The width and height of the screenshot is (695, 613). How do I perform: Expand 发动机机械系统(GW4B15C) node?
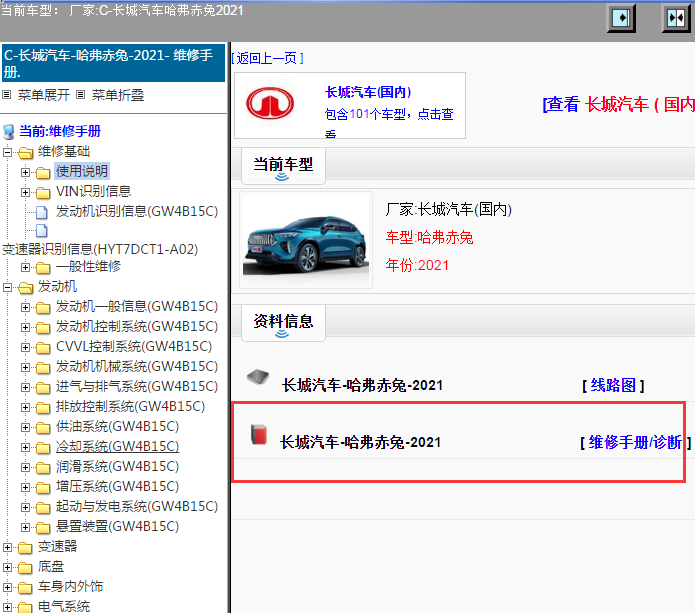click(25, 367)
